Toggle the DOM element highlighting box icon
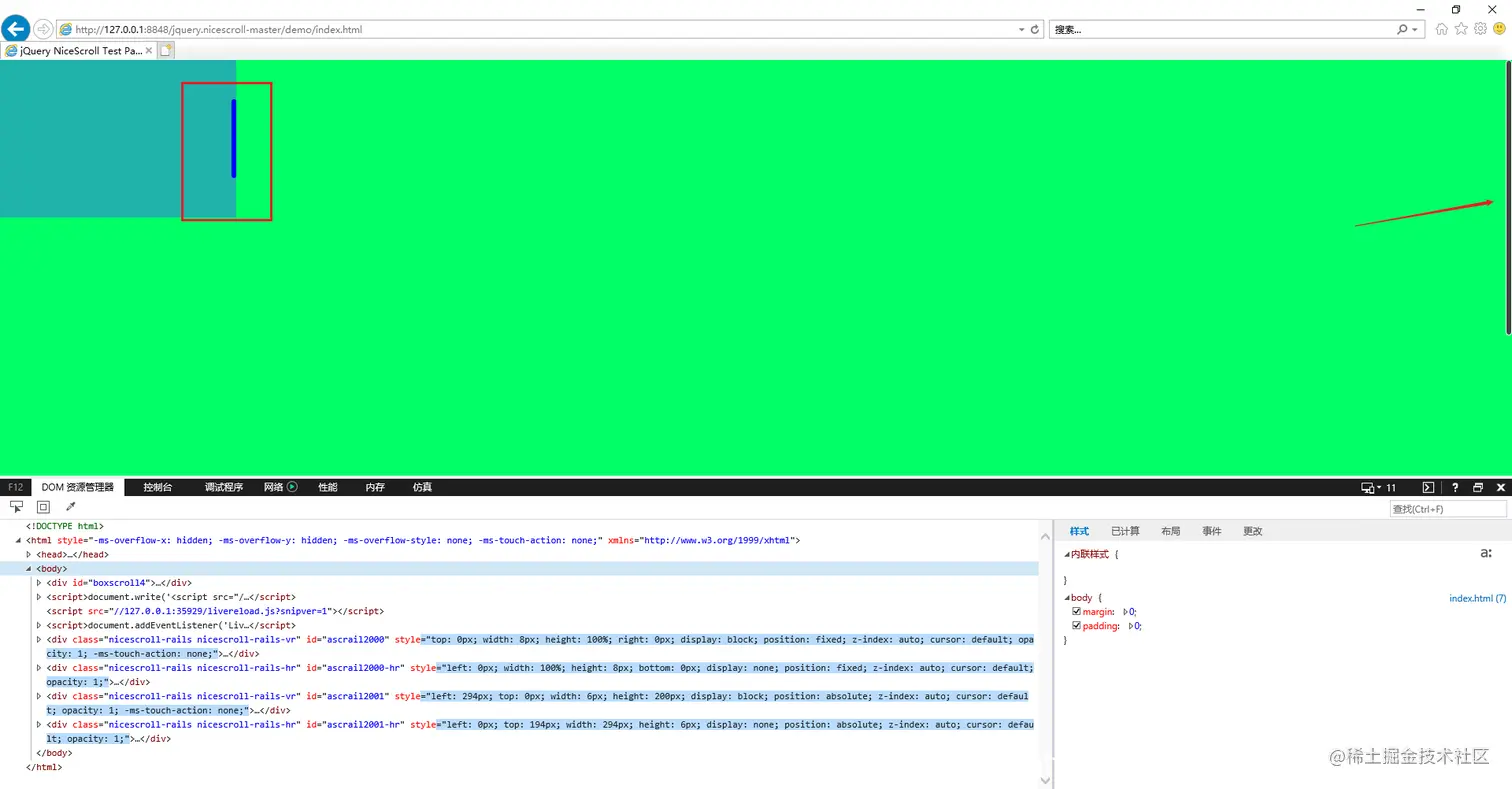This screenshot has width=1512, height=789. 43,507
